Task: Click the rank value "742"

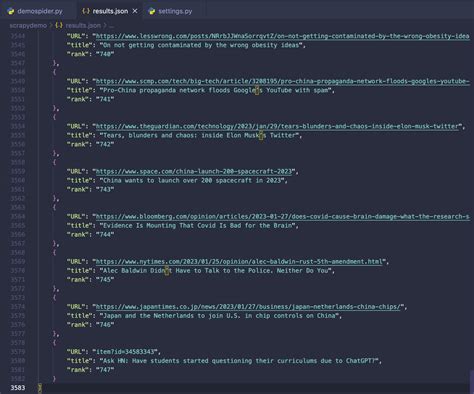Action: pyautogui.click(x=105, y=144)
